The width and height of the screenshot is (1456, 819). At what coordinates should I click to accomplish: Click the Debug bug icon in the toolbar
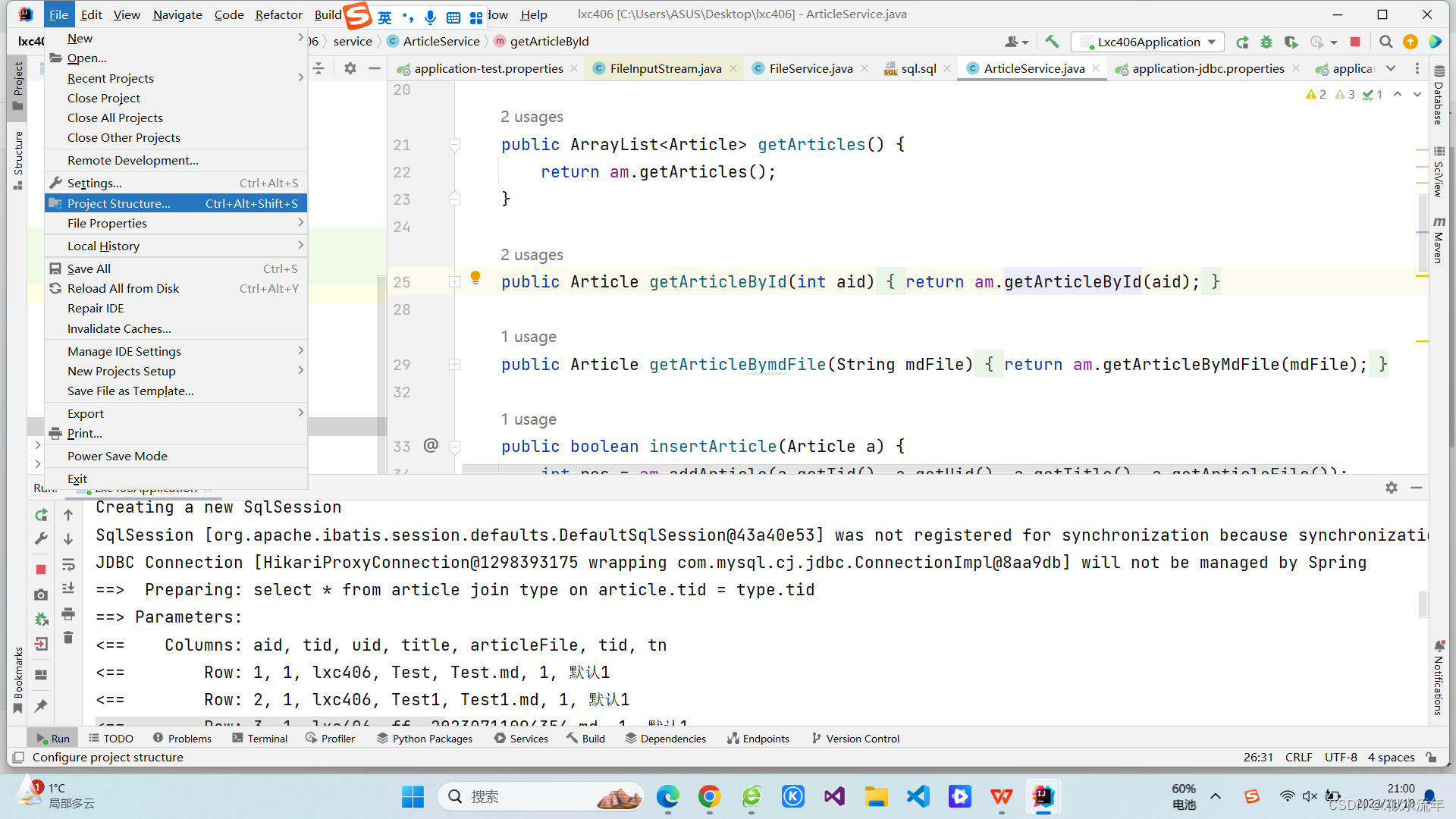[1266, 42]
